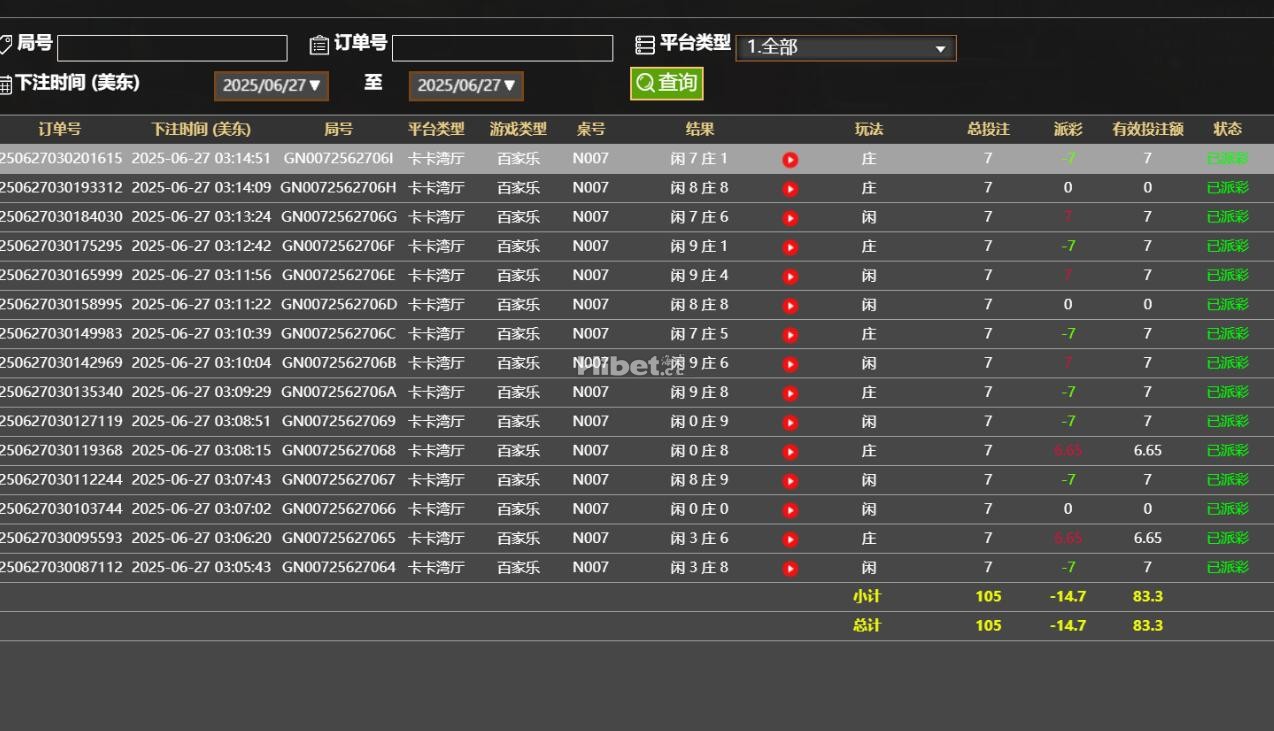
Task: Open the end date selector after 至
Action: (466, 86)
